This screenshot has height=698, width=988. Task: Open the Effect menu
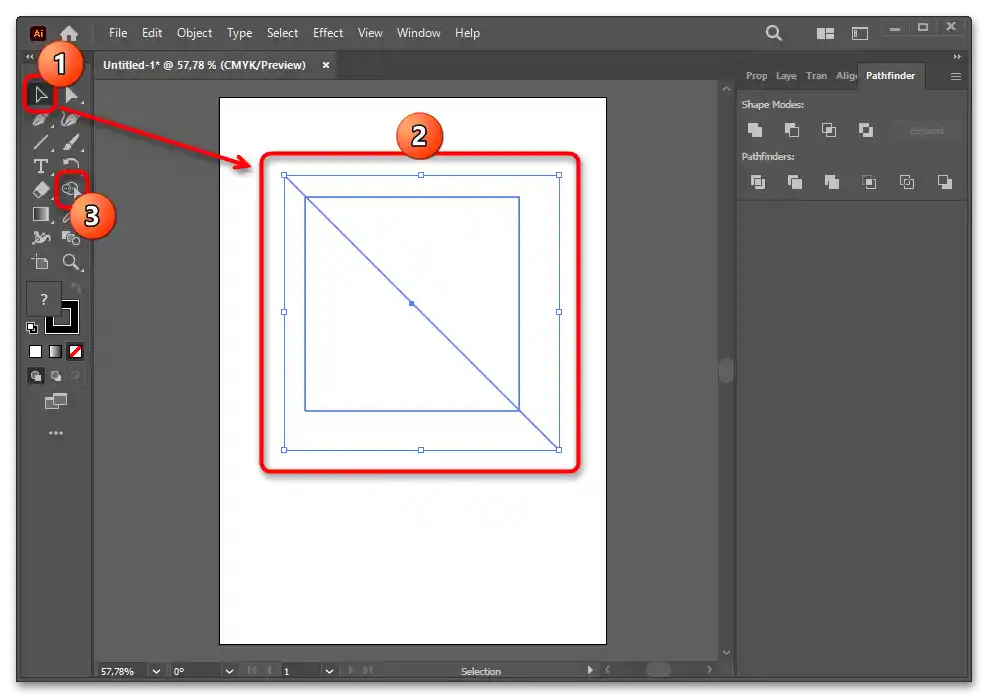(328, 33)
